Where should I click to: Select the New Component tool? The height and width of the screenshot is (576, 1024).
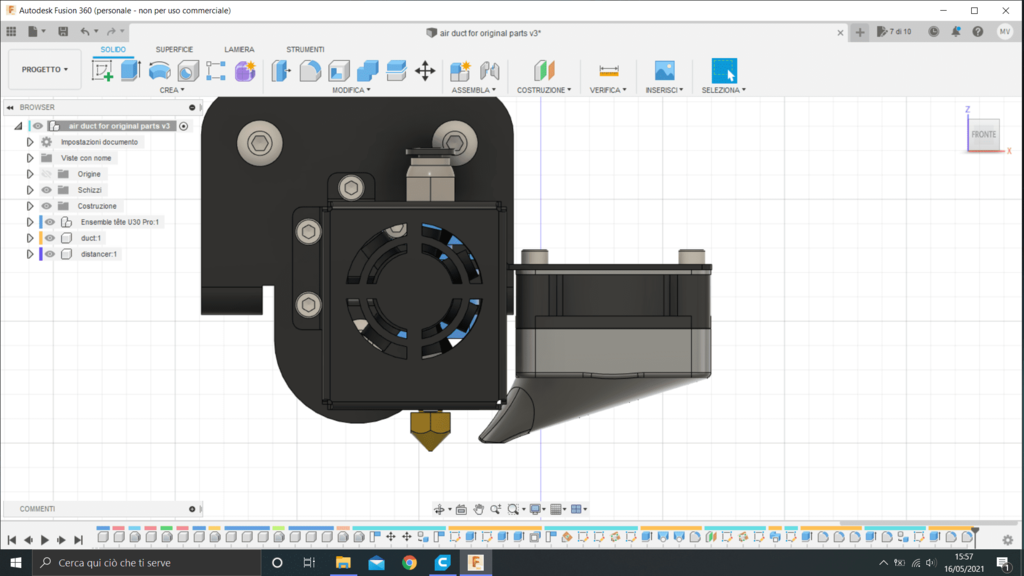460,71
